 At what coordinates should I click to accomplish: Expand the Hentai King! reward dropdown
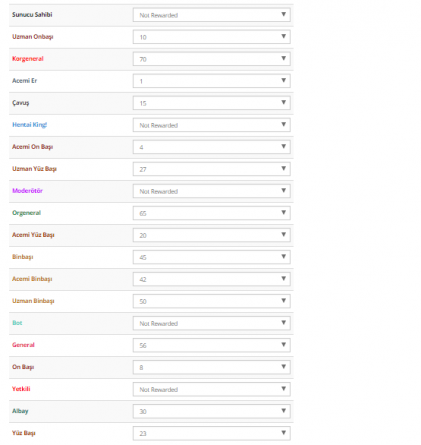coord(211,125)
